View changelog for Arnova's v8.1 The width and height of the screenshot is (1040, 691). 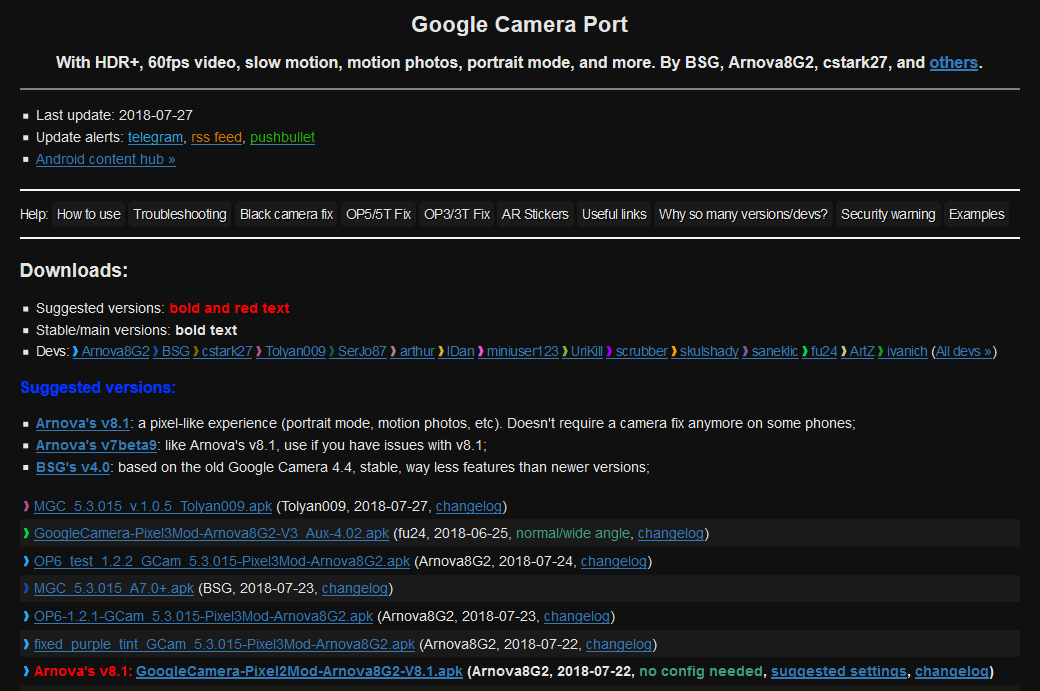(952, 671)
